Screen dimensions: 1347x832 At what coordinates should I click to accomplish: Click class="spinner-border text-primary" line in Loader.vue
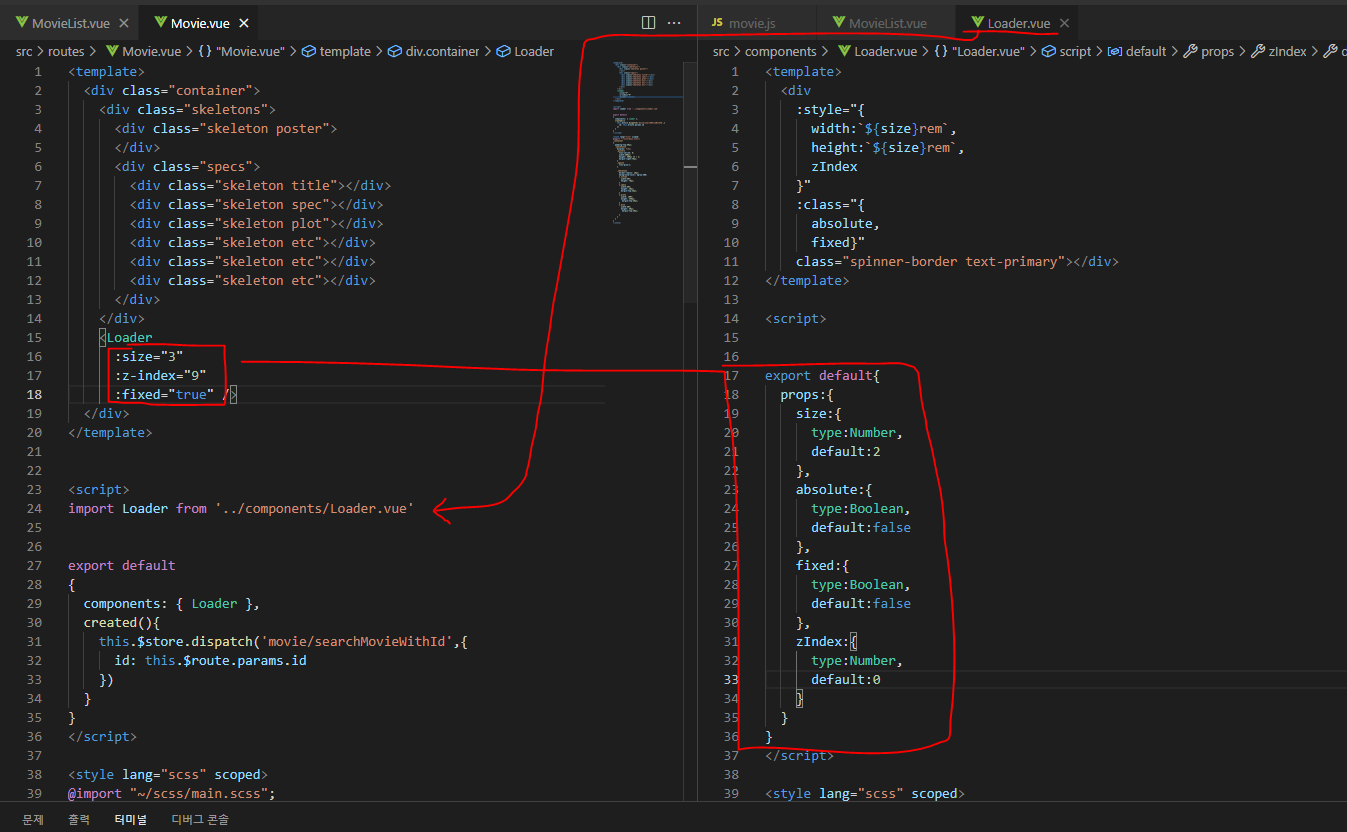[x=957, y=261]
